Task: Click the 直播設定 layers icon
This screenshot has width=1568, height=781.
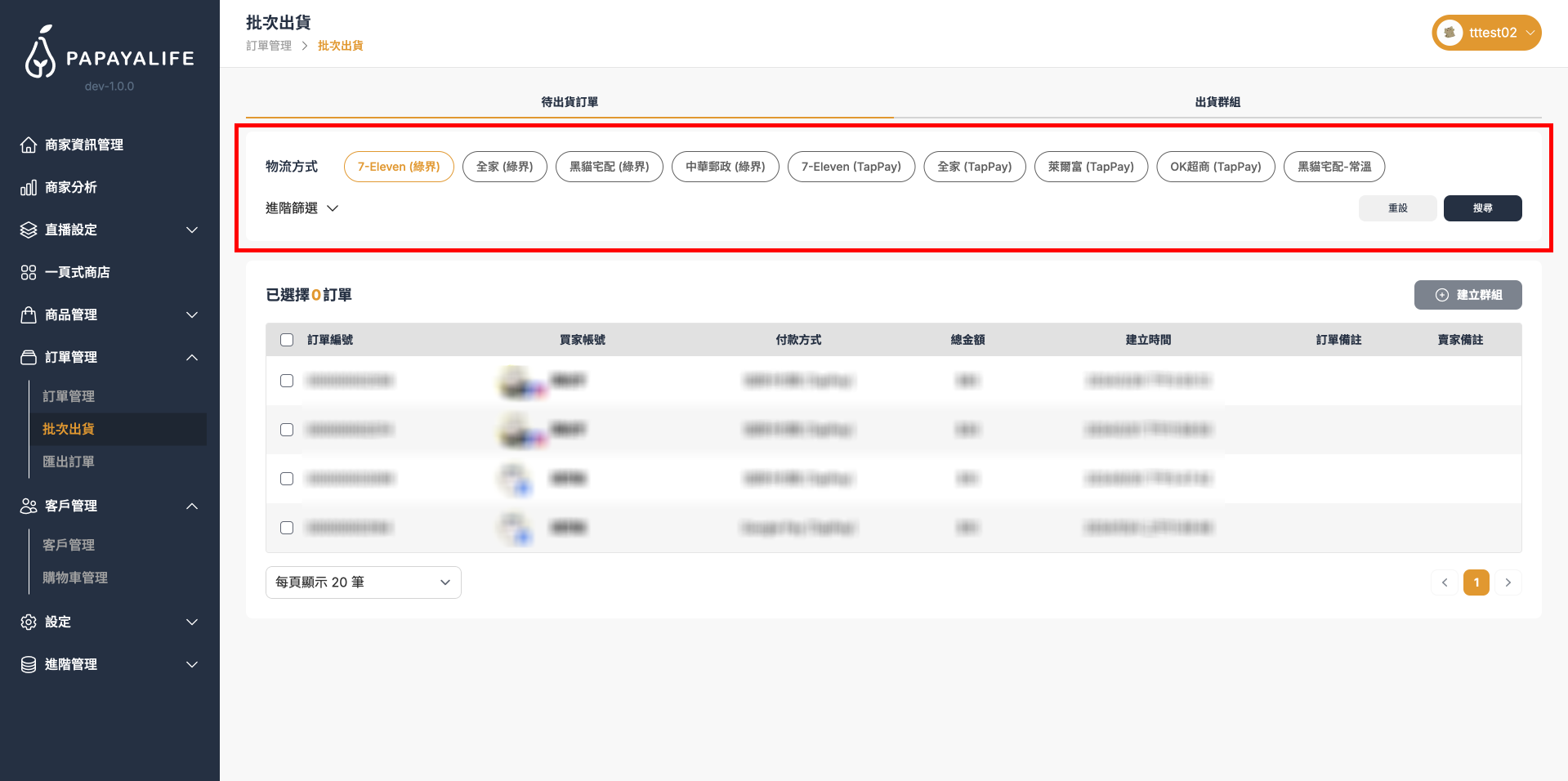Action: click(29, 230)
